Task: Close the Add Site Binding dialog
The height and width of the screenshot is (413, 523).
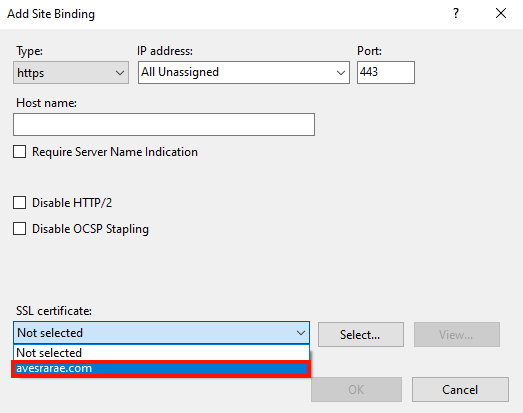Action: 501,14
